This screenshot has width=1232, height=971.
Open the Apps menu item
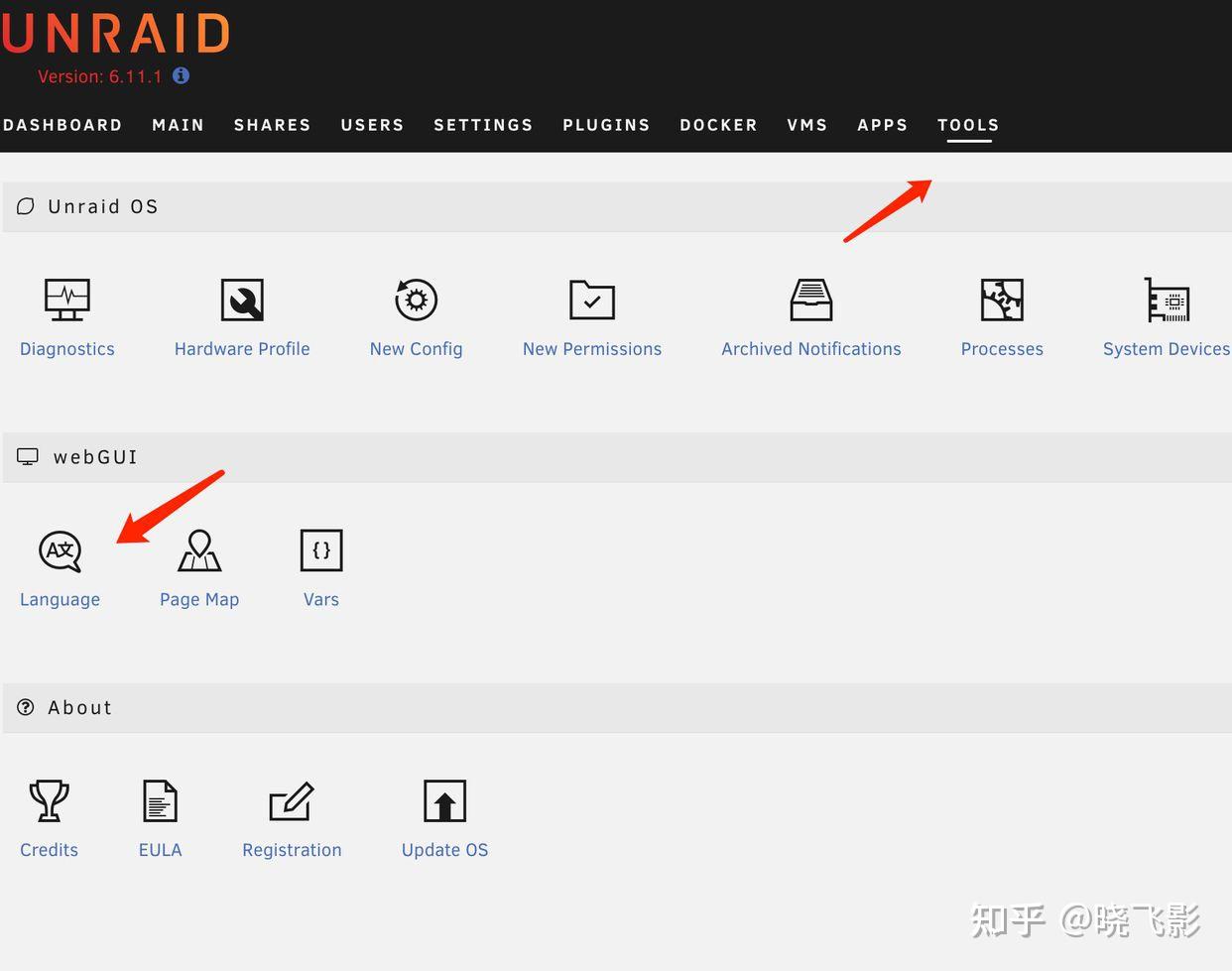[882, 125]
